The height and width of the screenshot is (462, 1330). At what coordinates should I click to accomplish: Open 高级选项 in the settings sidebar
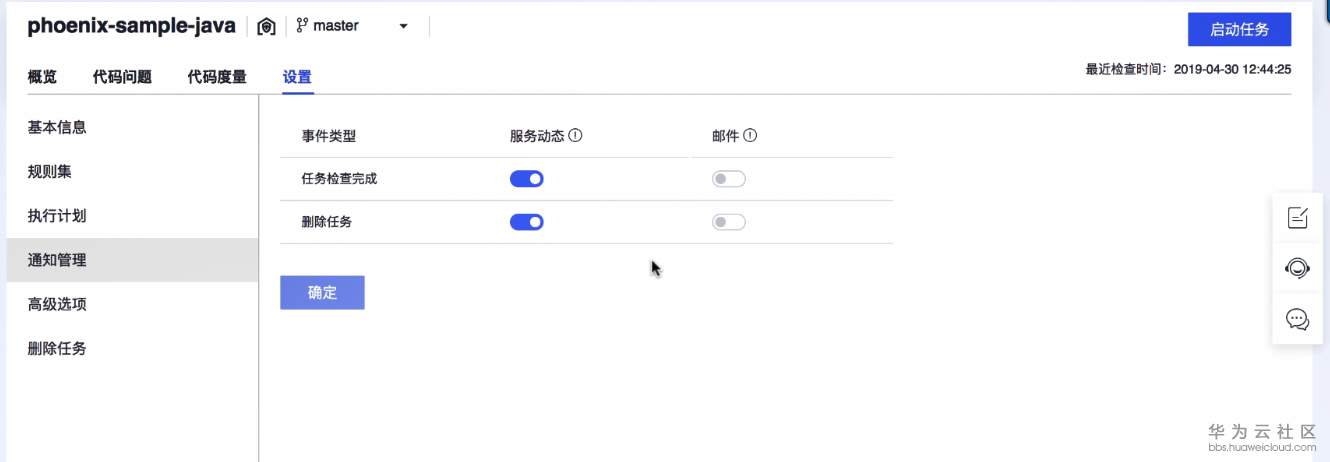(57, 304)
